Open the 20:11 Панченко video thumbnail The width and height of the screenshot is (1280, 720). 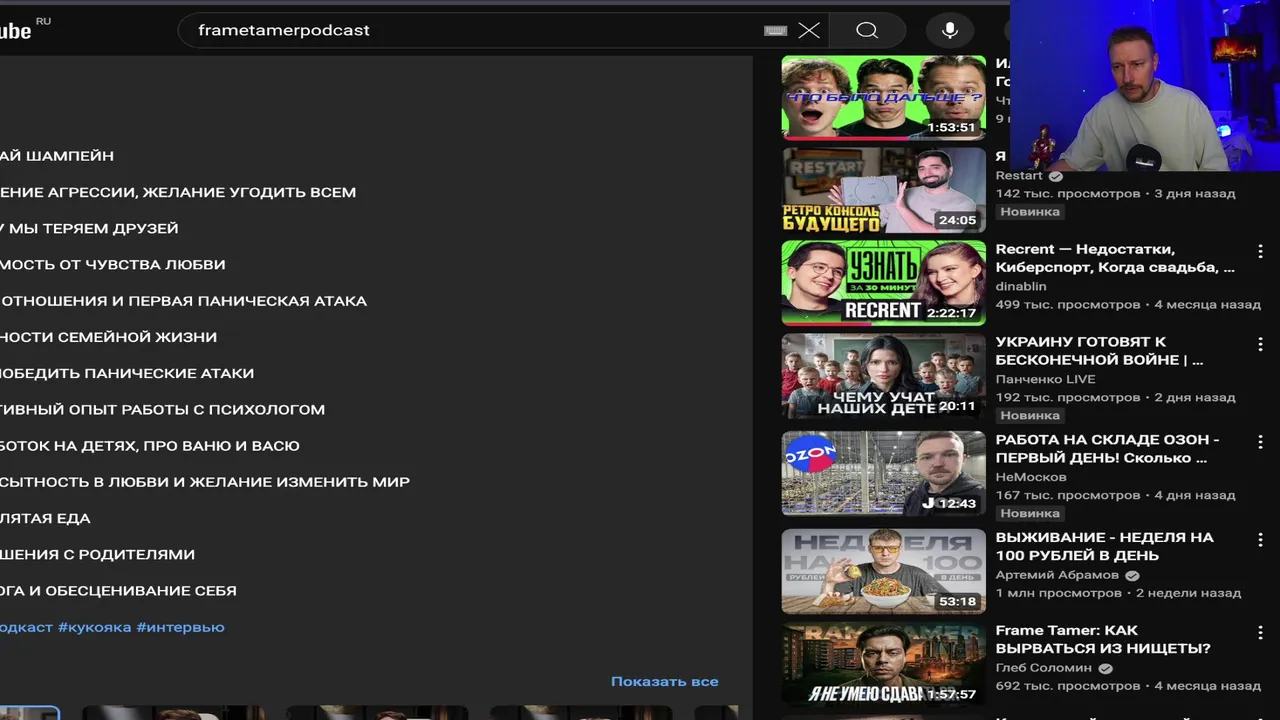[x=883, y=376]
